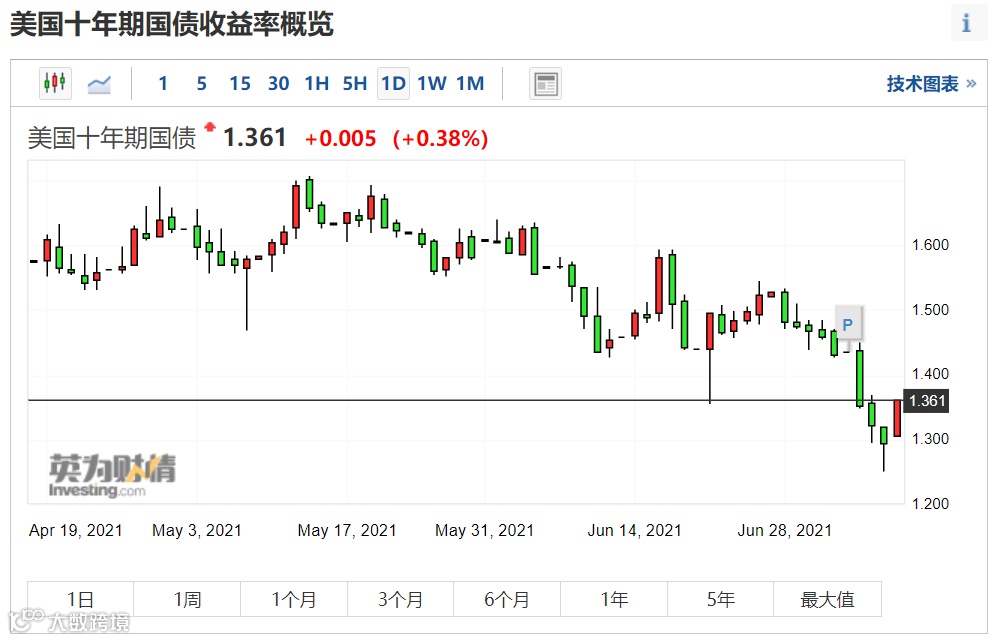Click the 1.361 current price label
Viewport: 996px width, 640px height.
927,401
